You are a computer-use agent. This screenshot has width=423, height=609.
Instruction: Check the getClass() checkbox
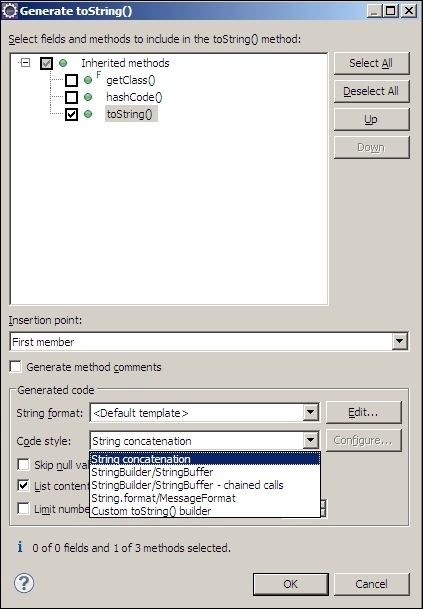click(71, 80)
